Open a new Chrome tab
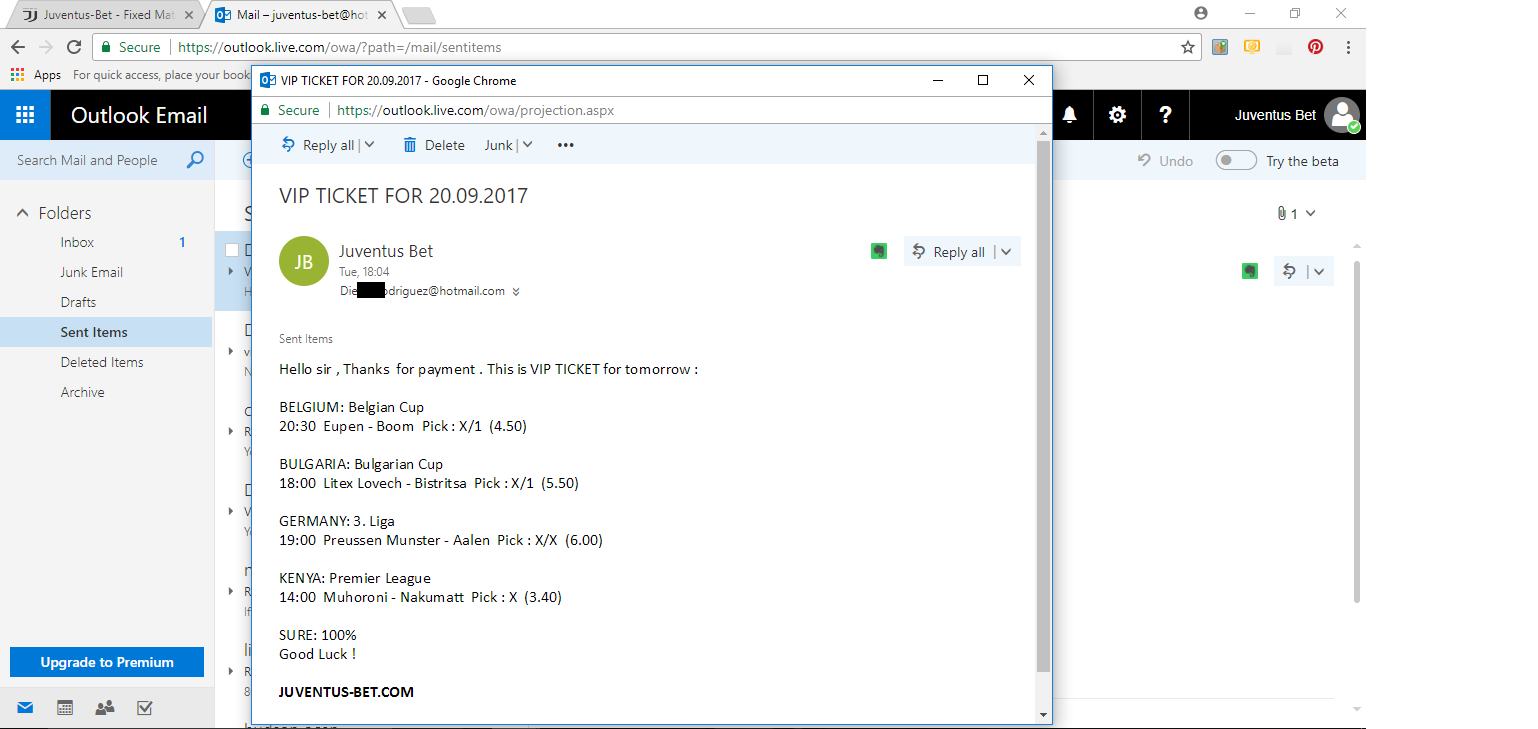This screenshot has height=729, width=1538. [419, 15]
